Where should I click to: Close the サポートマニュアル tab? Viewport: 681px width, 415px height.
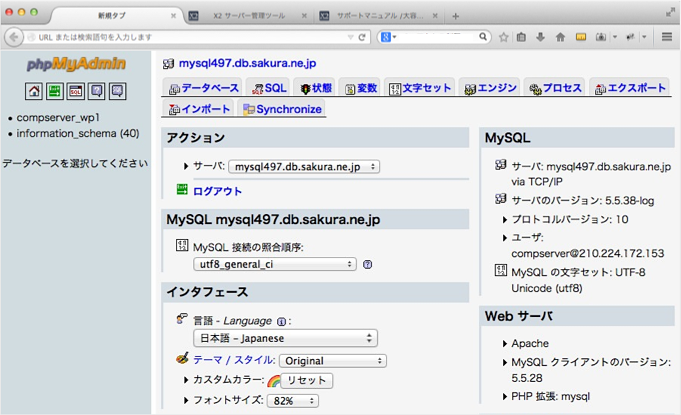point(435,16)
